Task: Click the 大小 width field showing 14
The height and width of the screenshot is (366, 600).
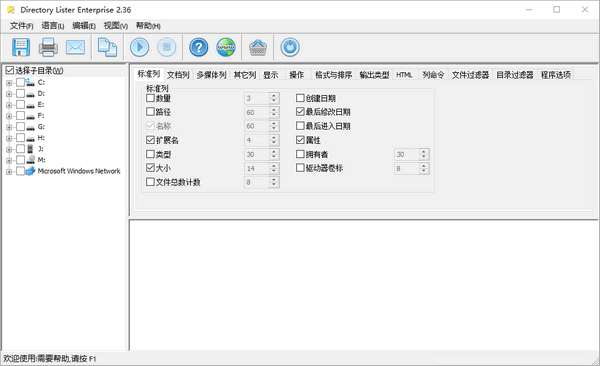Action: (x=256, y=168)
